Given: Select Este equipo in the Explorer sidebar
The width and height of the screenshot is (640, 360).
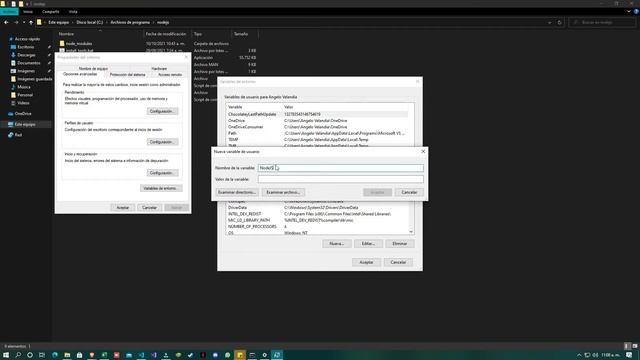Looking at the screenshot, I should coord(25,124).
